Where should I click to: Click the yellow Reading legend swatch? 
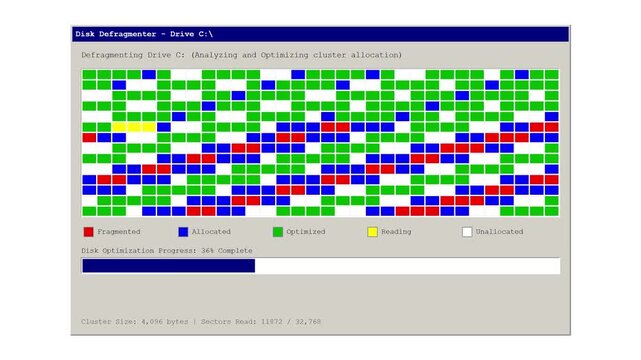click(x=372, y=232)
